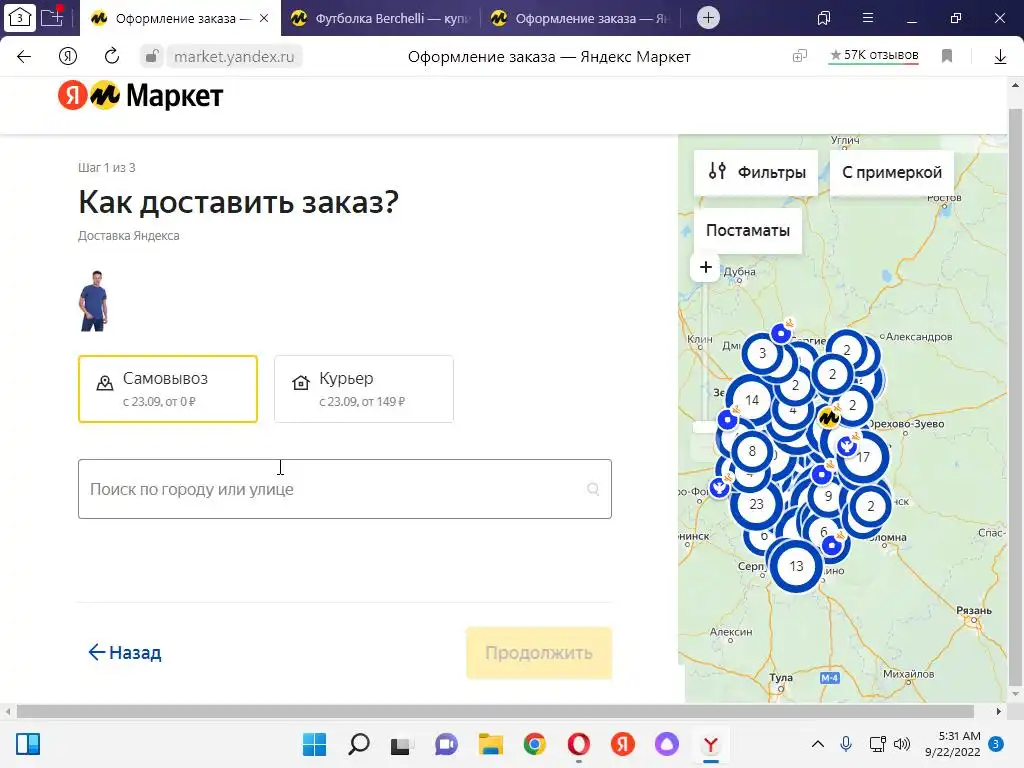Open the collections icon in title bar
The height and width of the screenshot is (768, 1024).
click(x=824, y=18)
